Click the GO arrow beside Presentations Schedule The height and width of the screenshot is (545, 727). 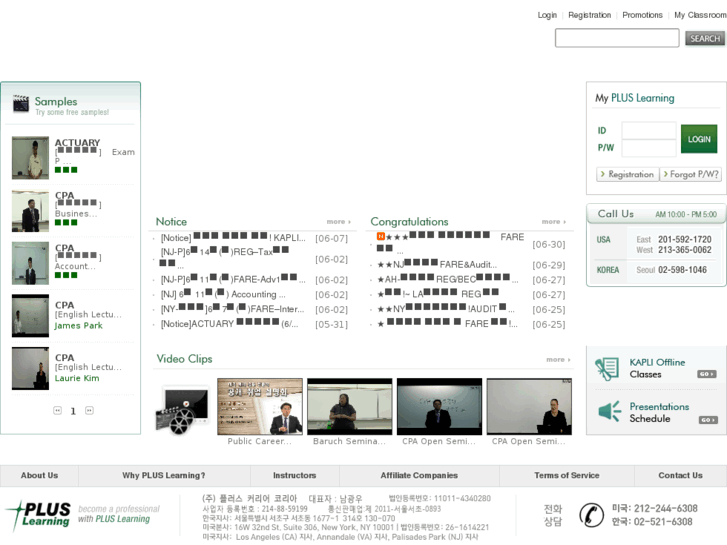point(708,420)
